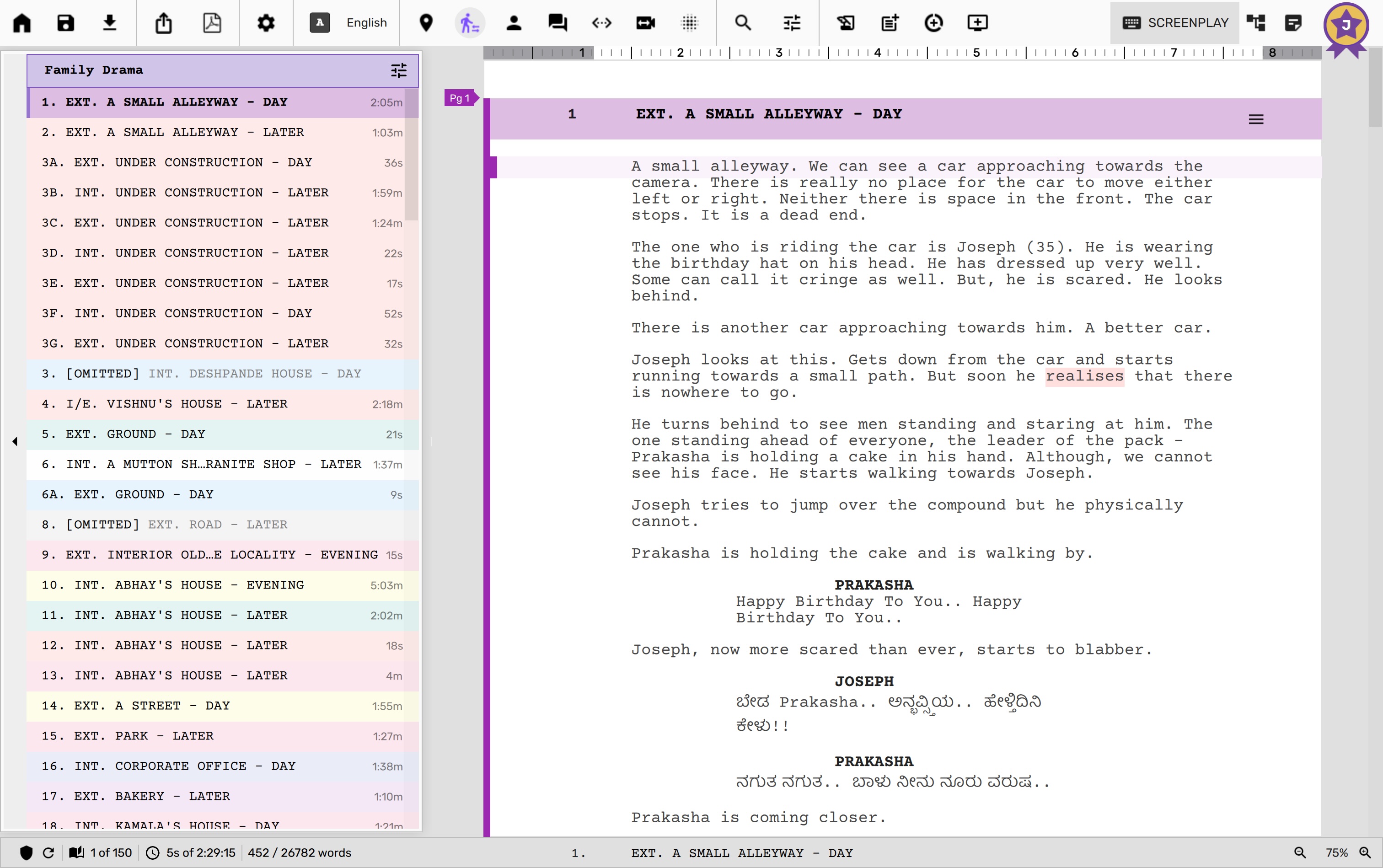Open the notebook tab icon
This screenshot has height=868, width=1383.
coord(1293,23)
